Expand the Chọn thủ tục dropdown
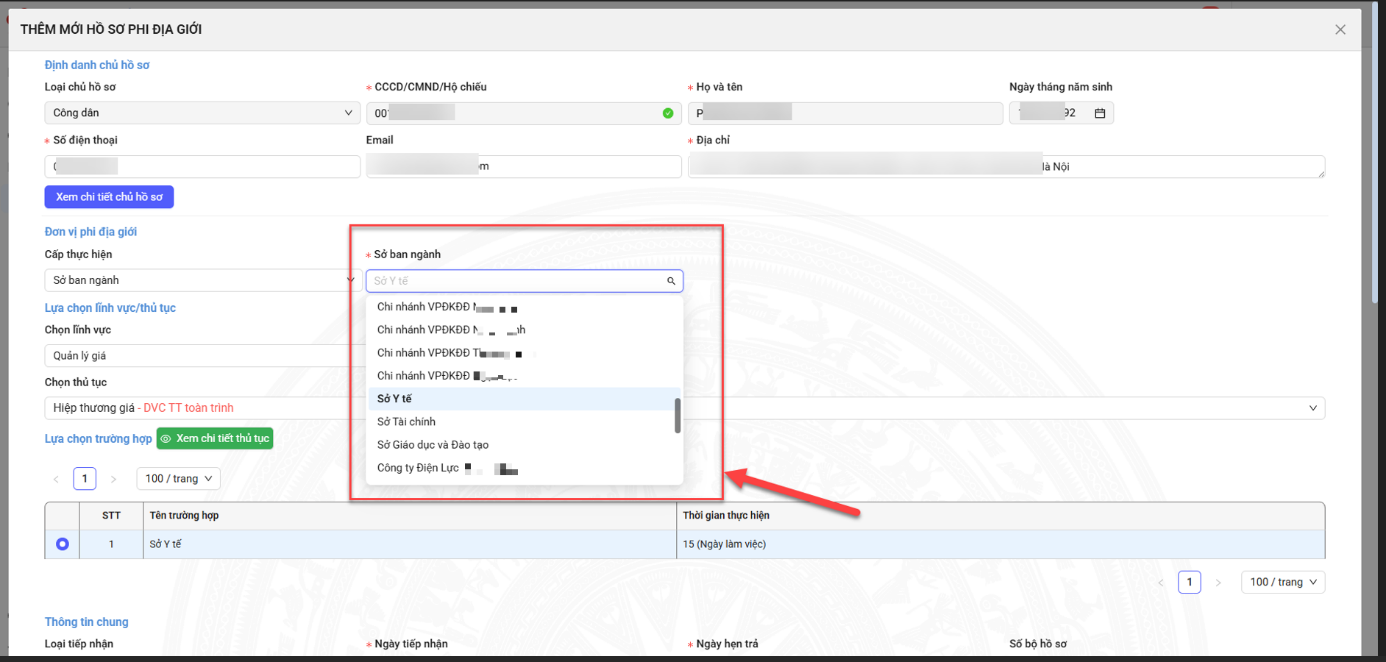This screenshot has width=1386, height=662. click(1312, 408)
